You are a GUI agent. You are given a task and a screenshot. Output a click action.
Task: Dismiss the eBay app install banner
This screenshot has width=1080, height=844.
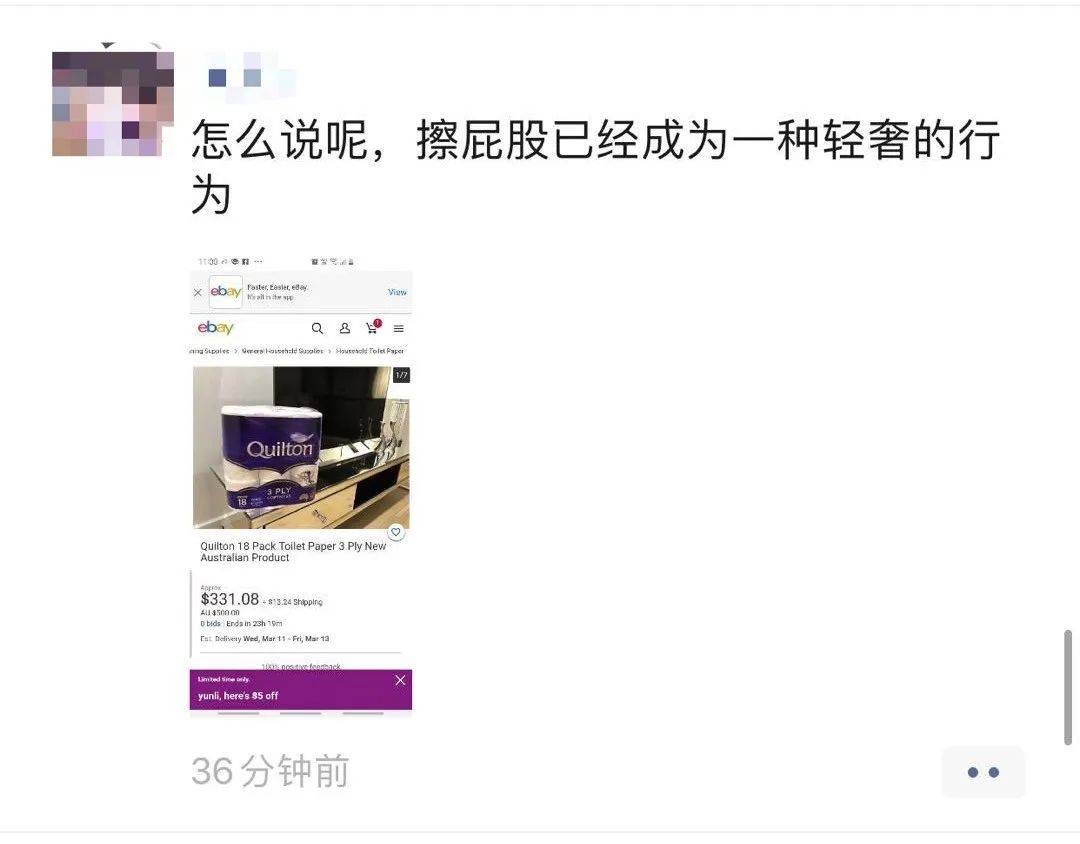[x=198, y=292]
